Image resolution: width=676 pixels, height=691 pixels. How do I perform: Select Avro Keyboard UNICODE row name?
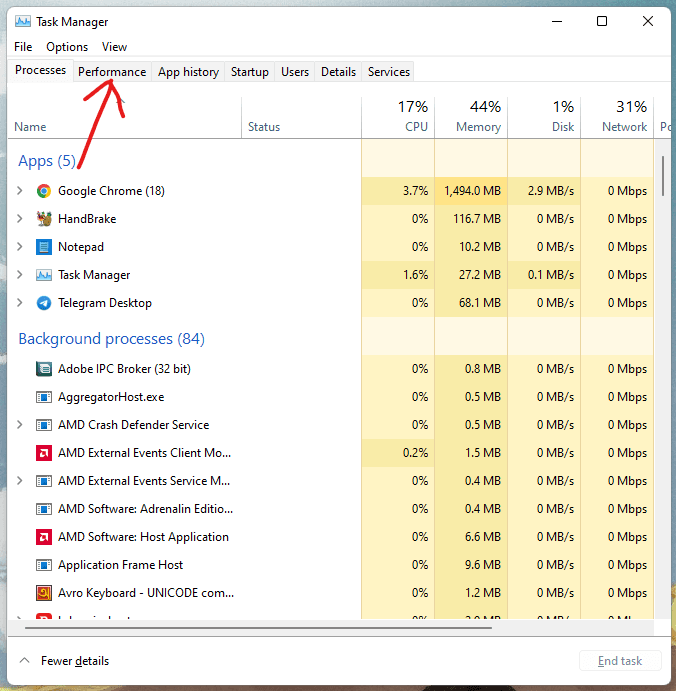tap(146, 593)
